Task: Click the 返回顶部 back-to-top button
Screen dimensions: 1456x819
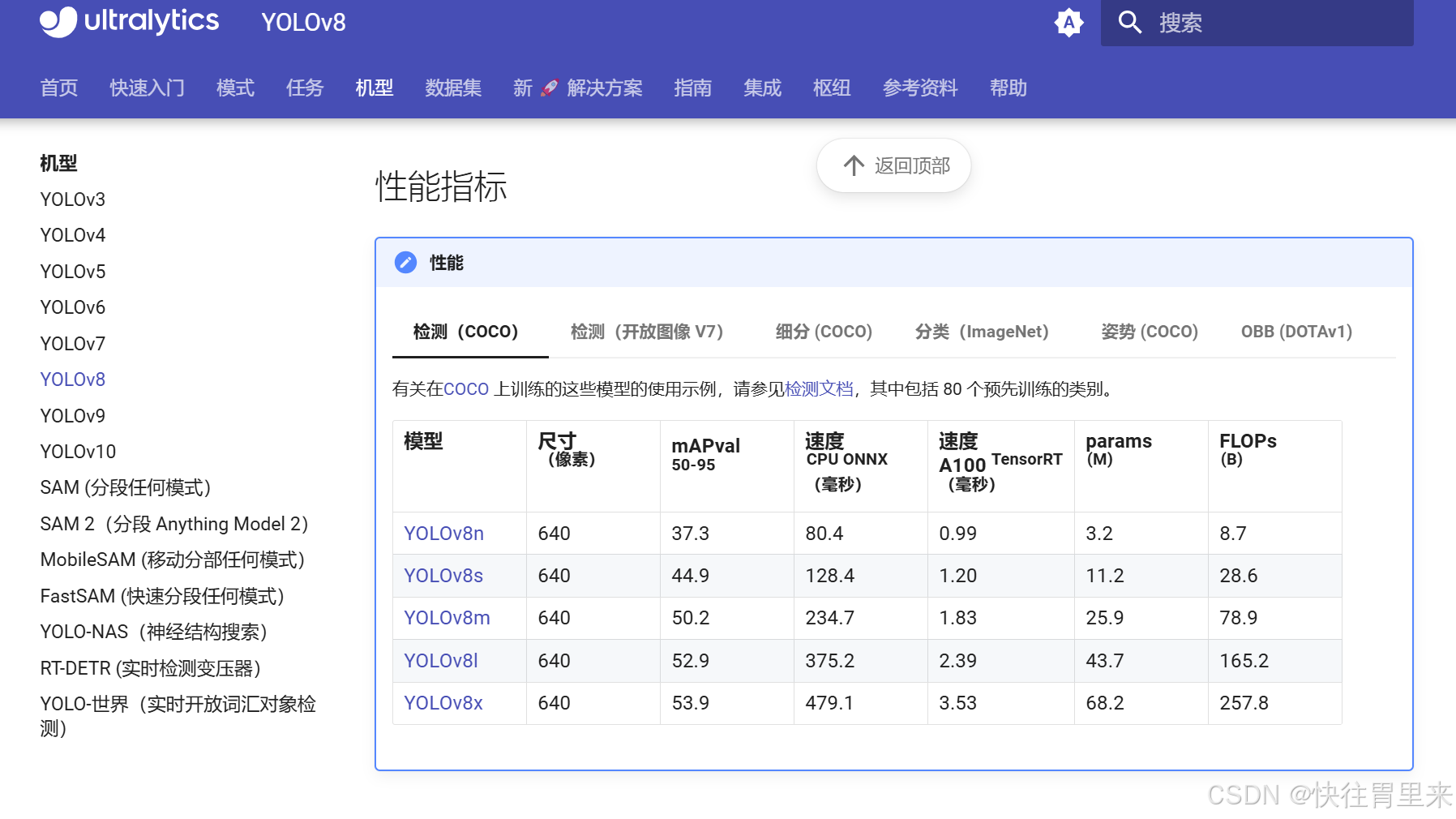Action: [893, 165]
